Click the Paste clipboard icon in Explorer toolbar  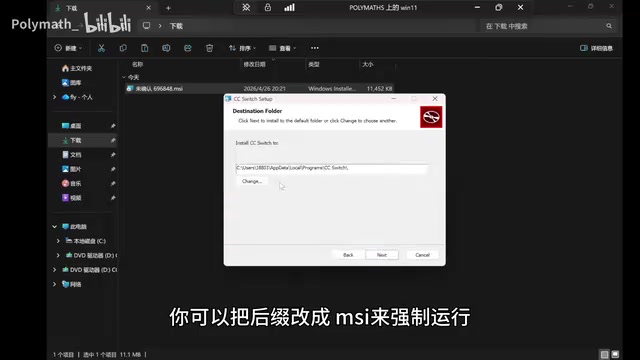144,48
